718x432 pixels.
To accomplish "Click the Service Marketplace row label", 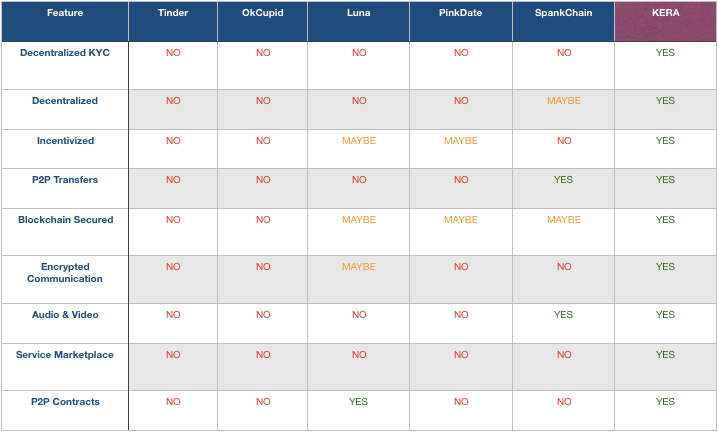I will [x=65, y=355].
